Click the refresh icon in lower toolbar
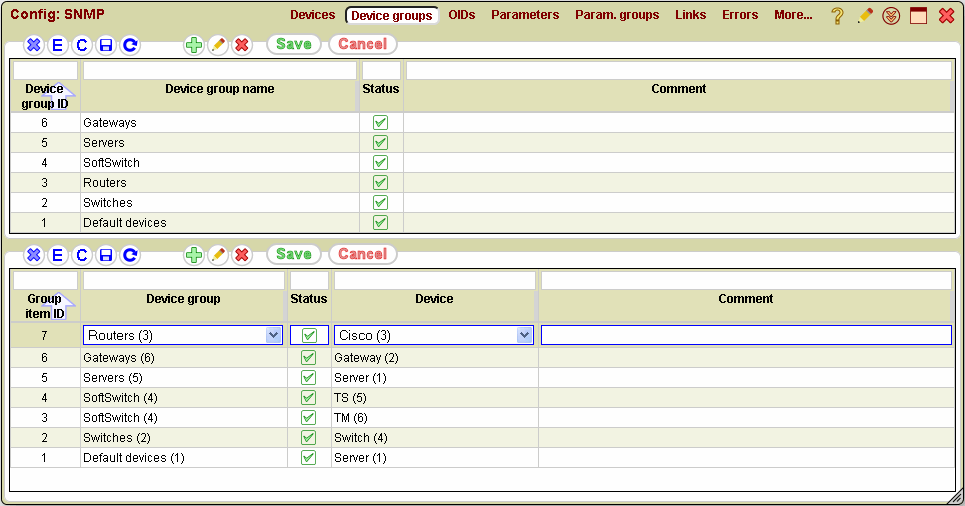 (x=130, y=255)
